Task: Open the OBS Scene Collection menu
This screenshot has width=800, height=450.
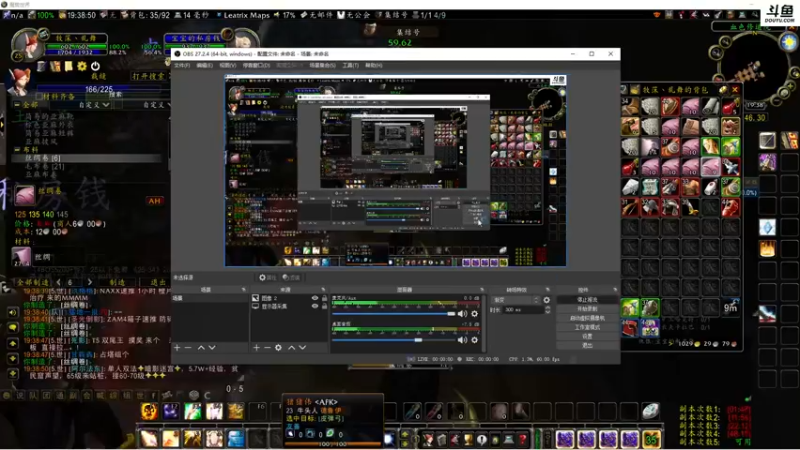Action: point(322,65)
